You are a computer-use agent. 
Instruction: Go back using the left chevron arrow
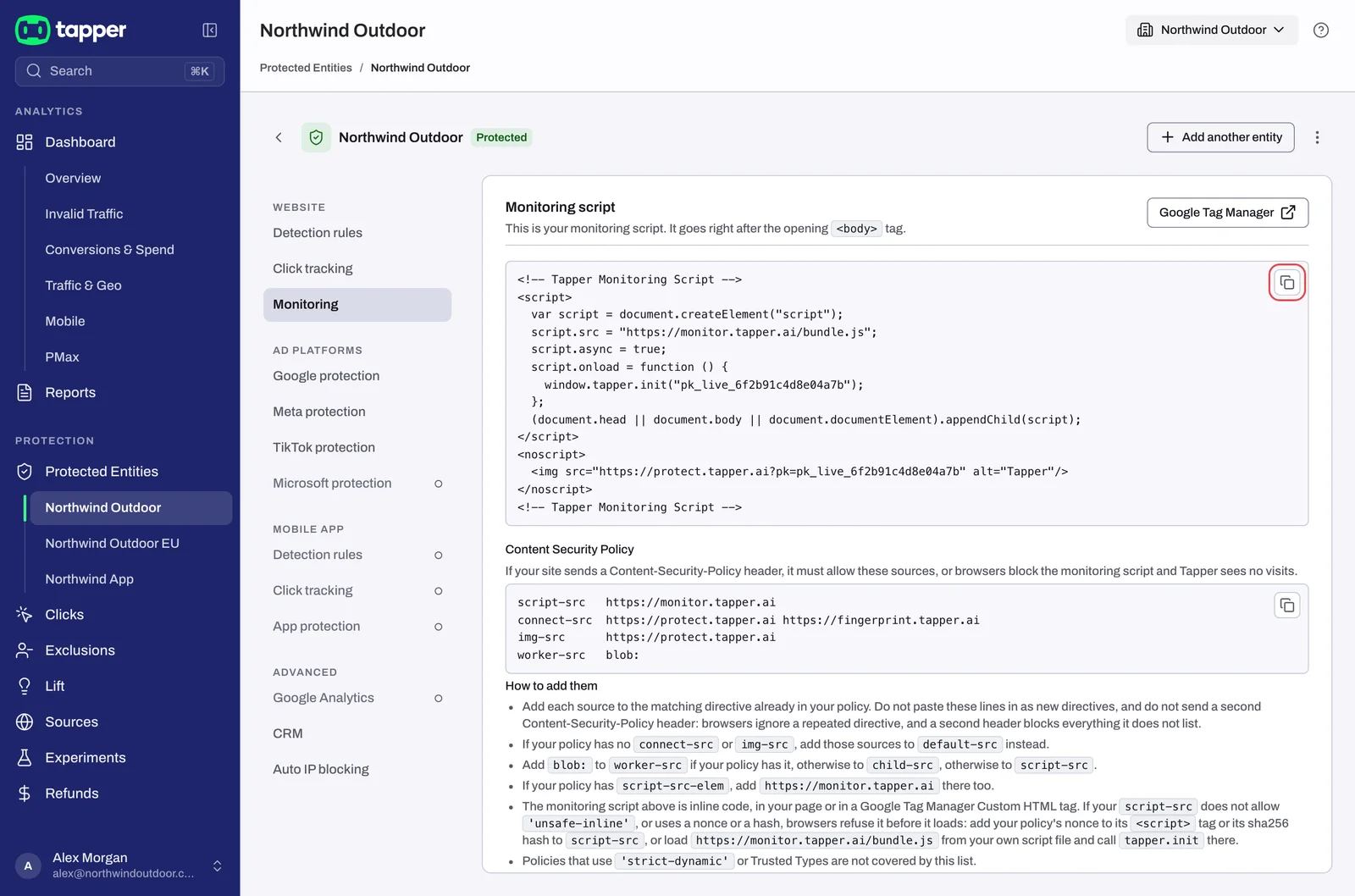point(279,137)
